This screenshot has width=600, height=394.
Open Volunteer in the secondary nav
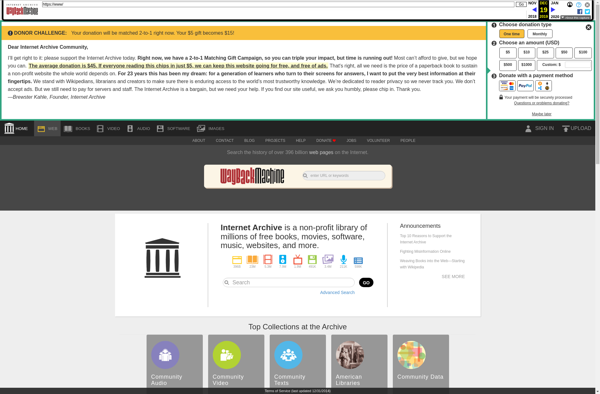[378, 140]
